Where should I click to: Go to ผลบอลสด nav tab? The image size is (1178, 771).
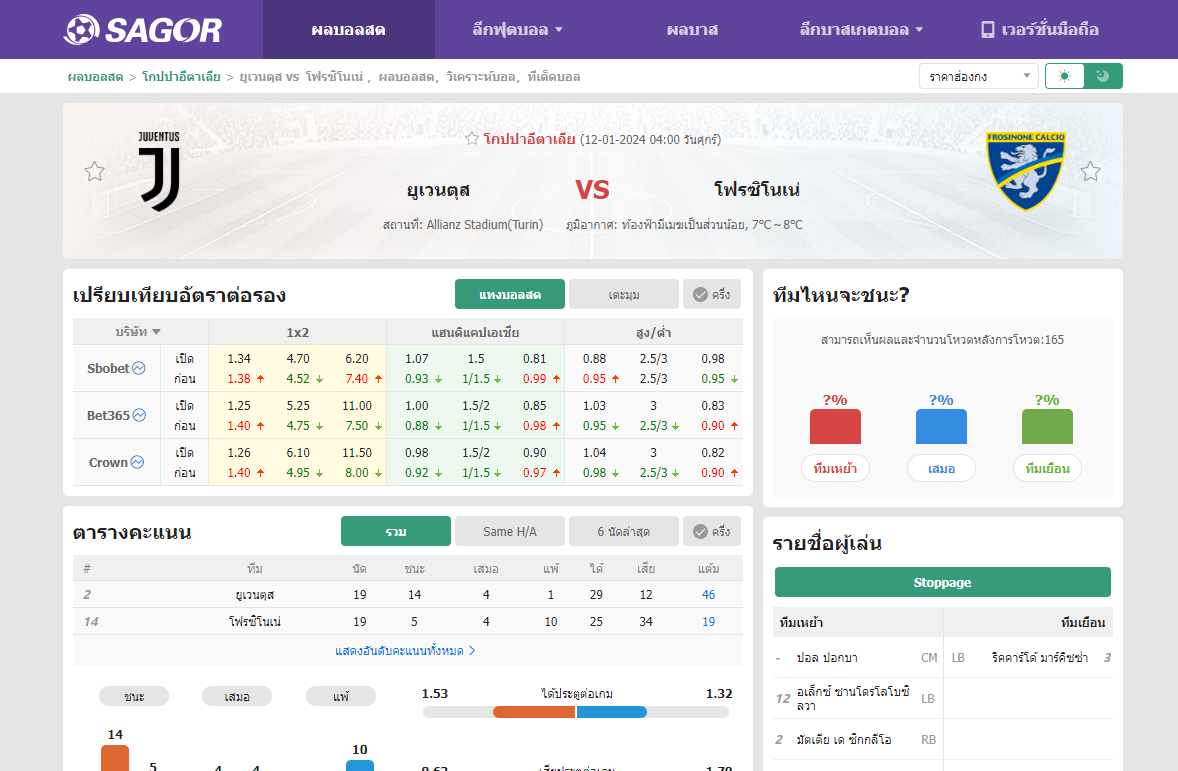(349, 29)
